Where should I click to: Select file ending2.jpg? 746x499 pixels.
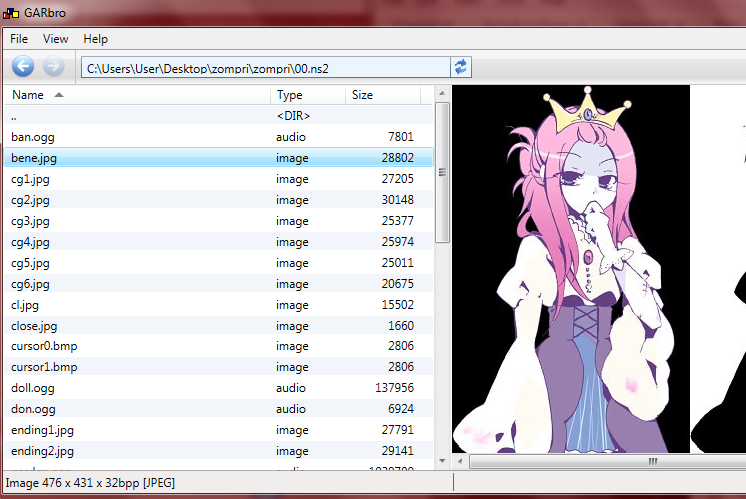point(219,450)
